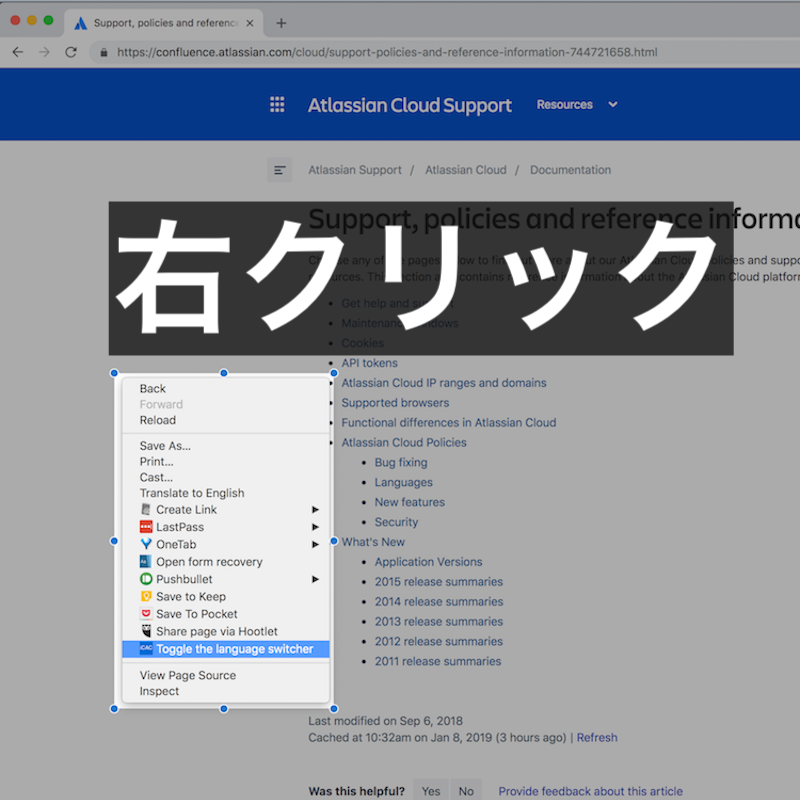Click Yes for Was this helpful
This screenshot has width=800, height=800.
431,791
